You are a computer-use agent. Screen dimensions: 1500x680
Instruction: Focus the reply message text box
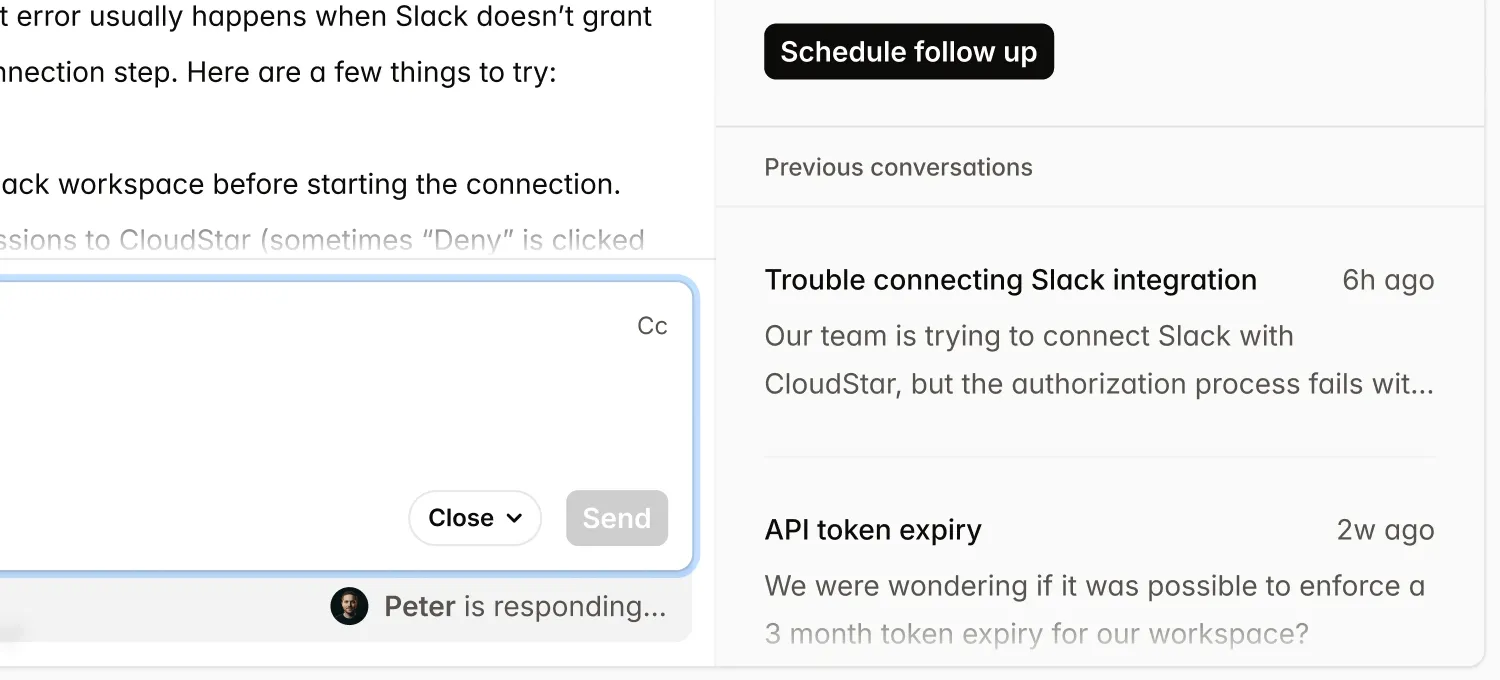(x=330, y=400)
